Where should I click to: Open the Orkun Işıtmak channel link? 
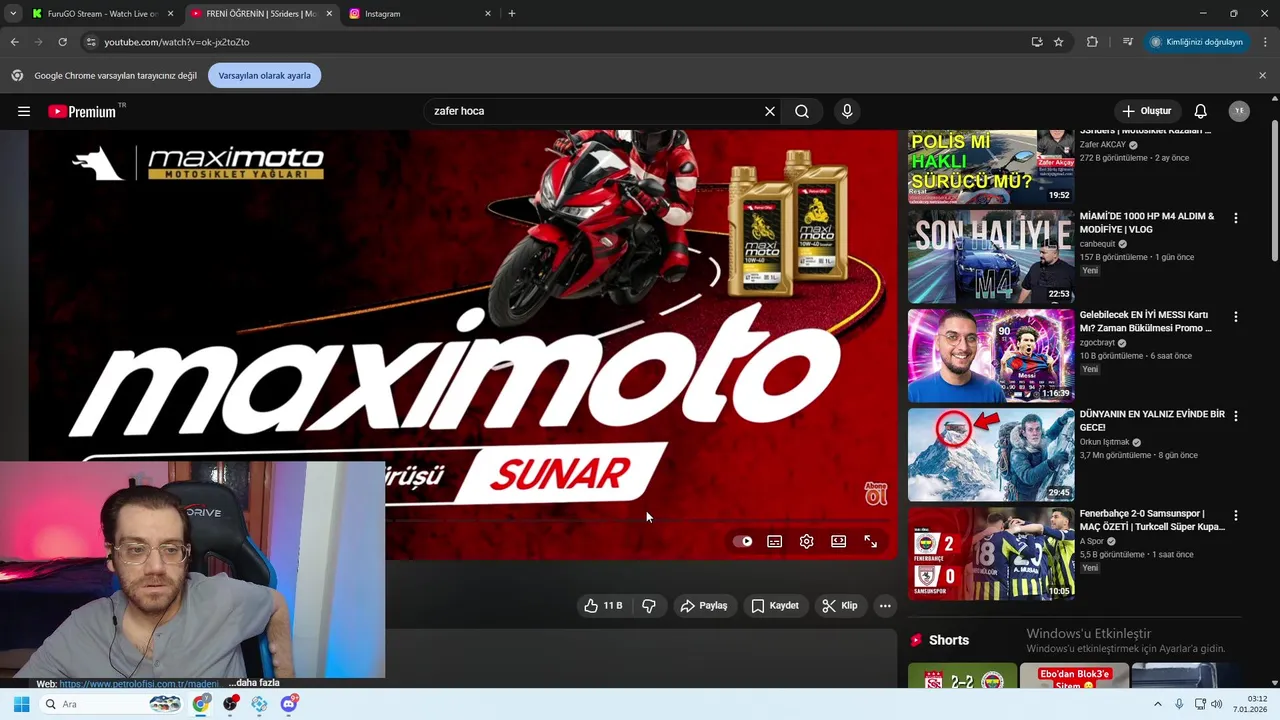click(x=1104, y=442)
